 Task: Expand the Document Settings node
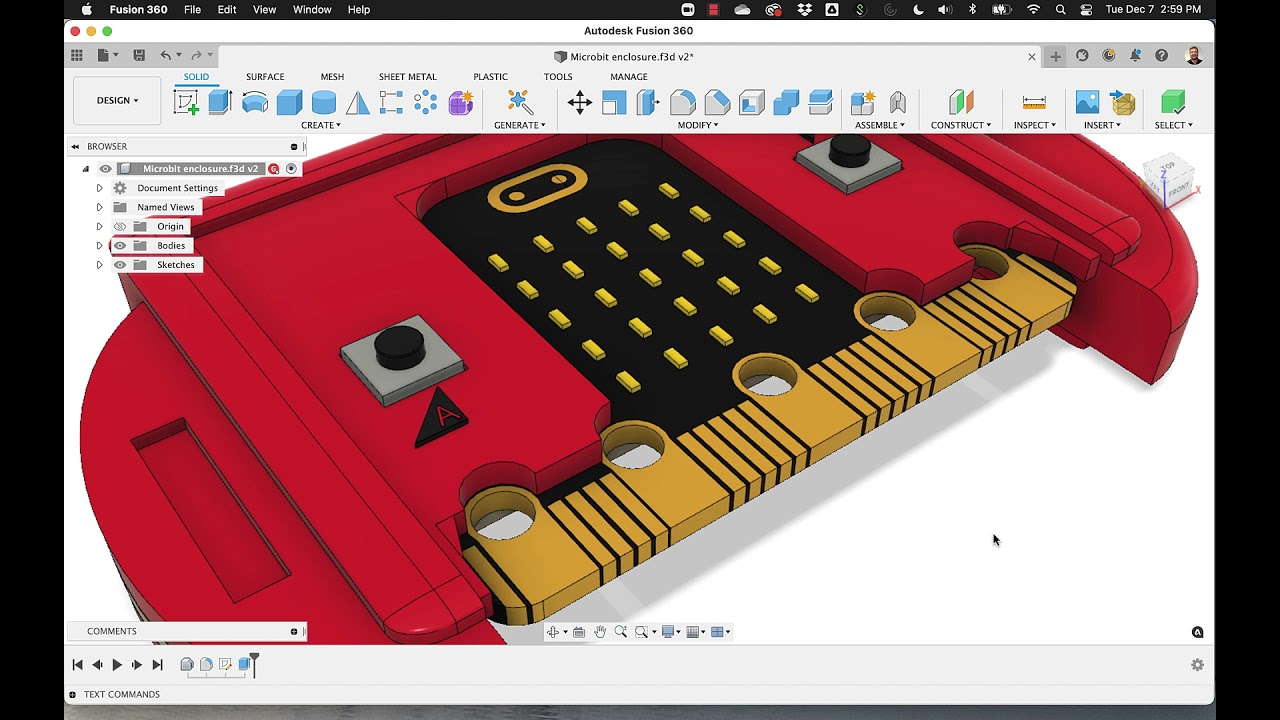pyautogui.click(x=99, y=188)
